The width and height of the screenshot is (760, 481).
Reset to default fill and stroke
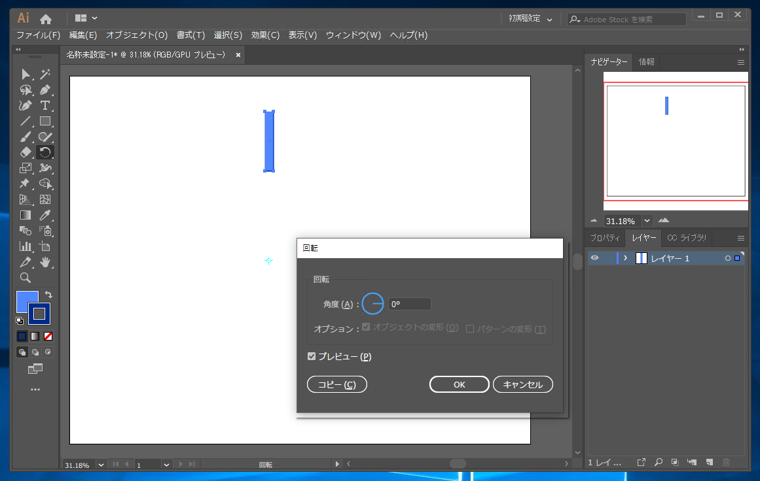click(20, 321)
